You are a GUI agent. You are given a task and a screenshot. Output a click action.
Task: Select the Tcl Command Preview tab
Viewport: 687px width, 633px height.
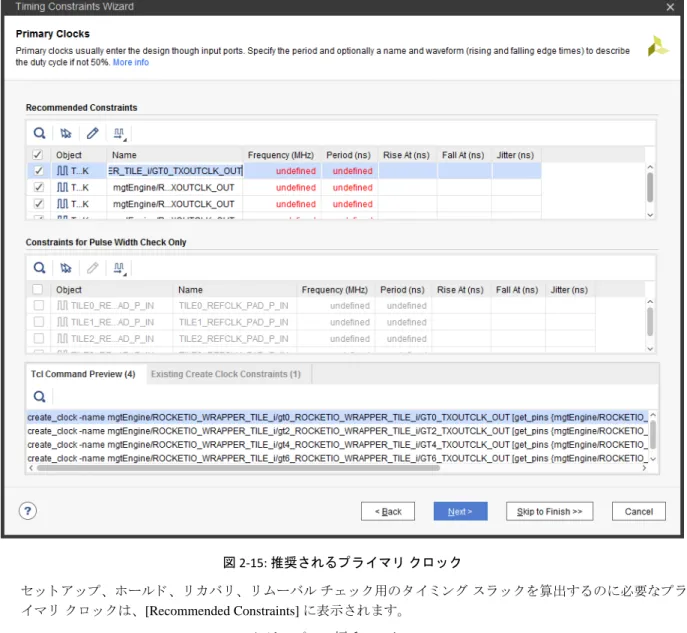tap(83, 374)
